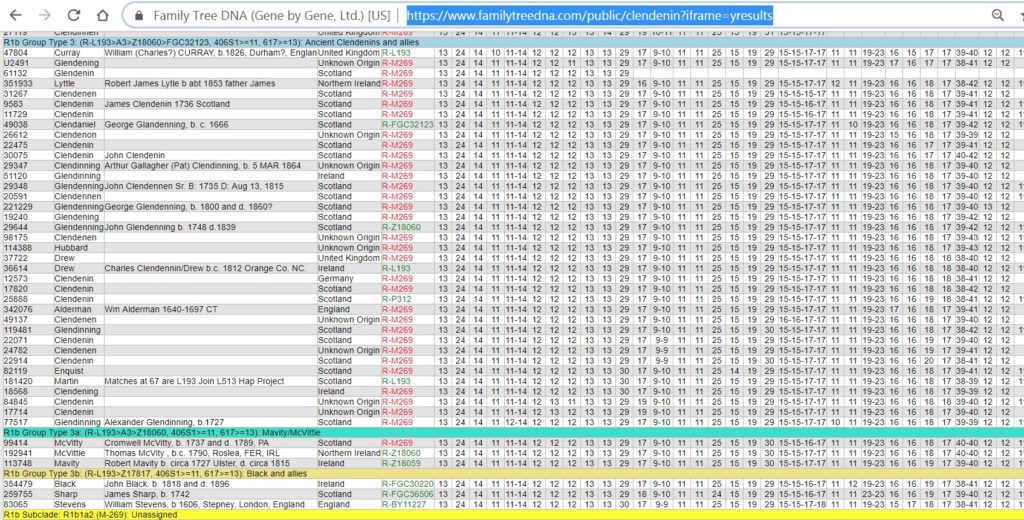Select kit number 351933

coord(18,84)
